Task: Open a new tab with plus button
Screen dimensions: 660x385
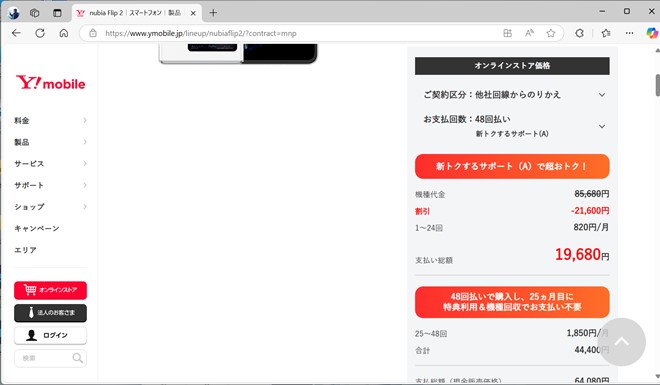Action: point(213,13)
